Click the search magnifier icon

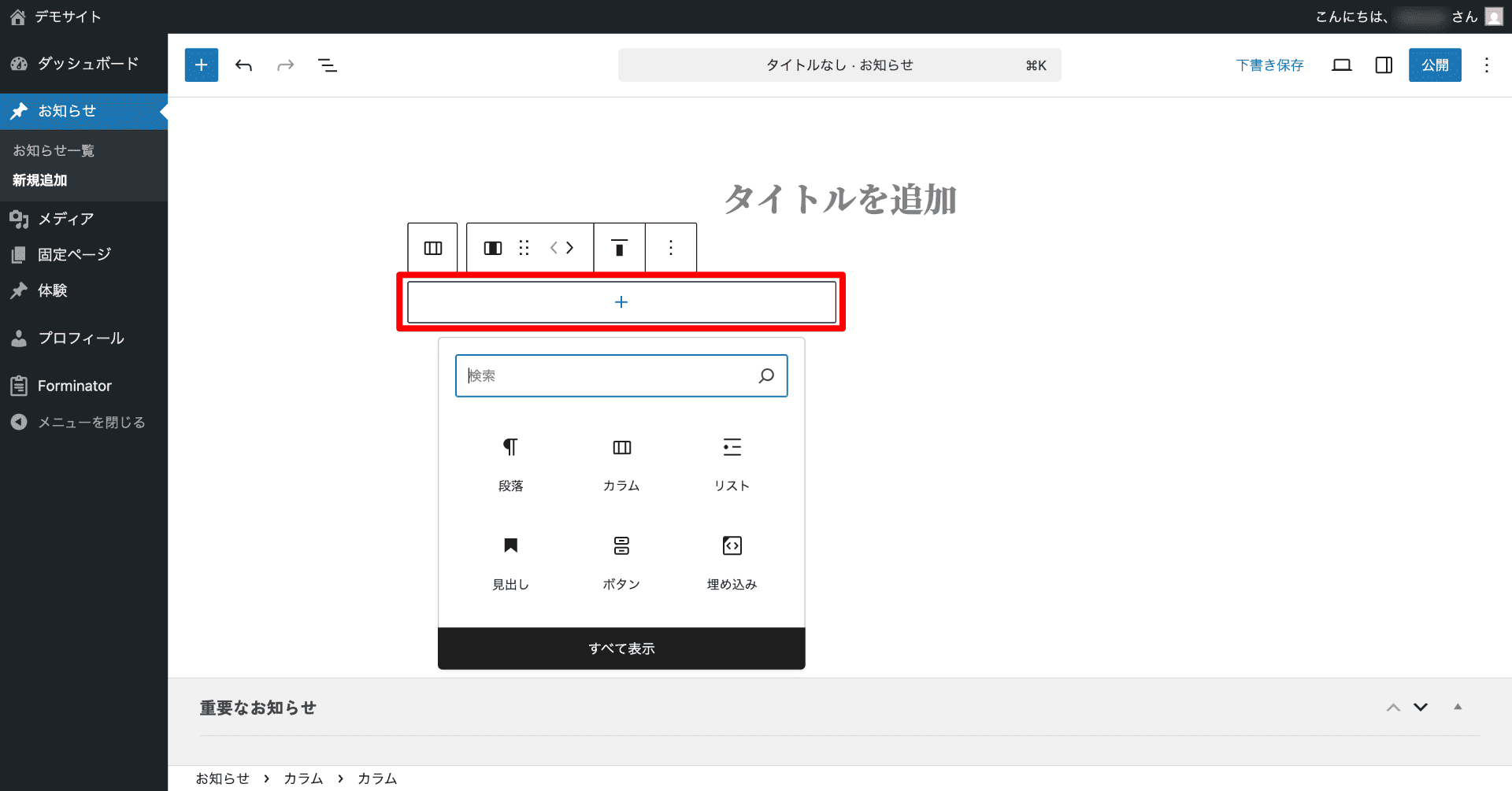(766, 375)
